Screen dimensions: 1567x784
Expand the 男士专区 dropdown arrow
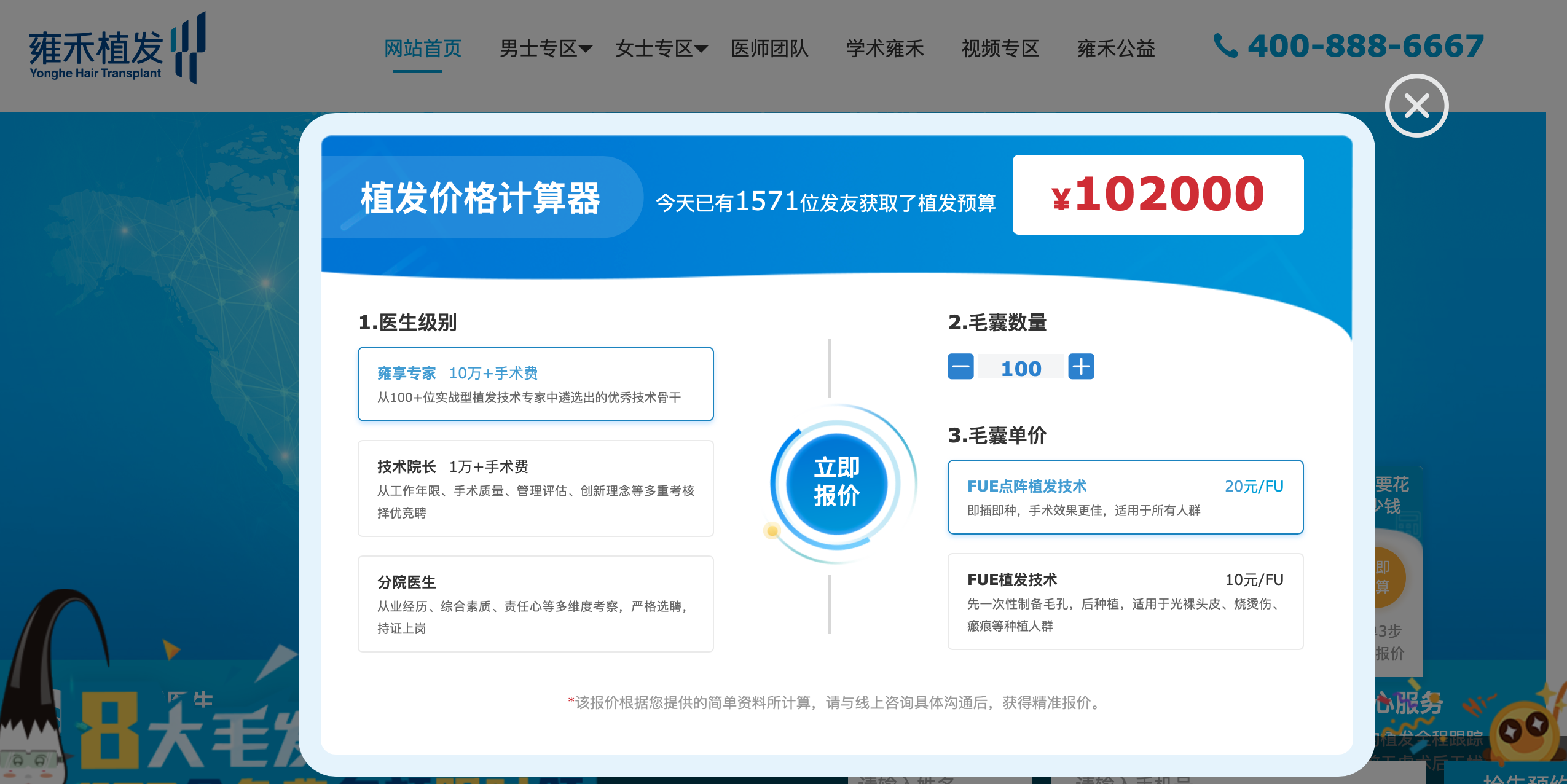click(x=585, y=49)
